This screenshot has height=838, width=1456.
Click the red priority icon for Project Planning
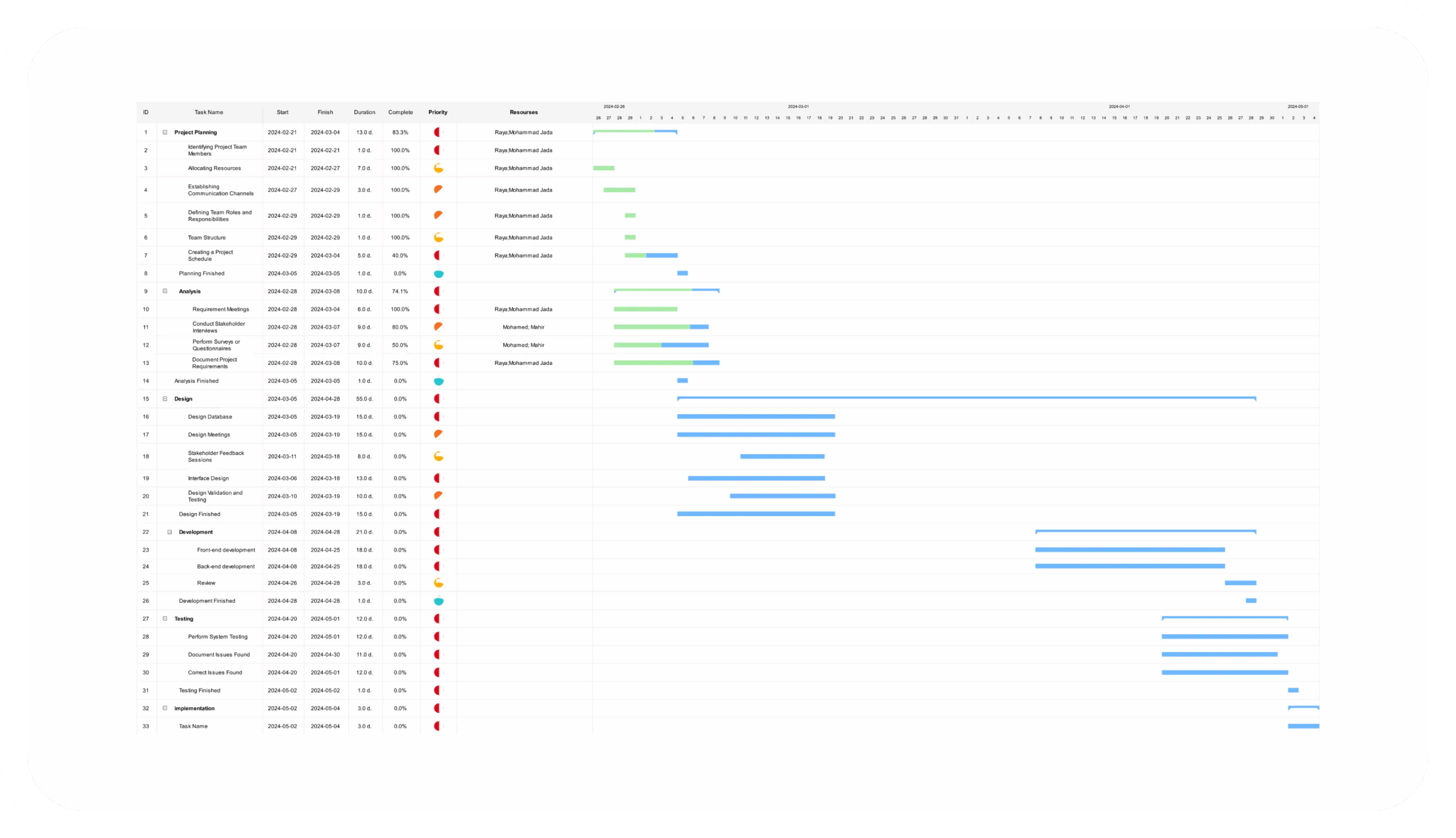[439, 132]
